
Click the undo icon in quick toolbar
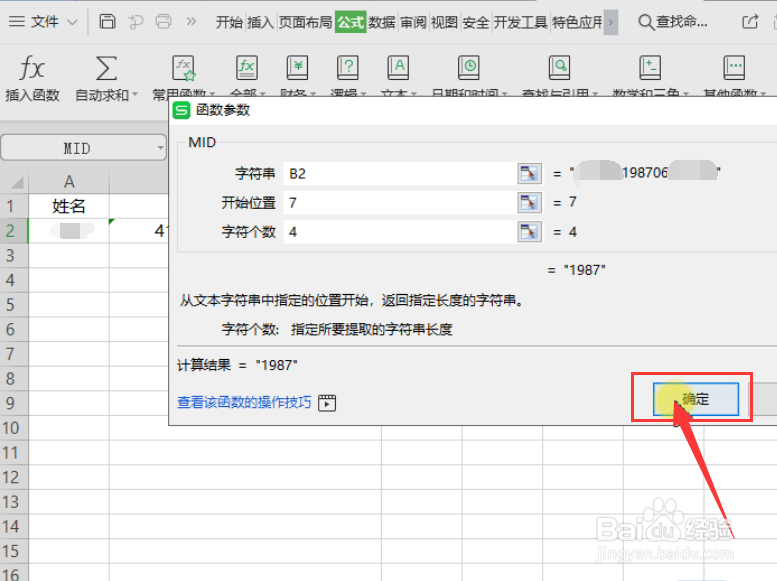click(x=135, y=22)
